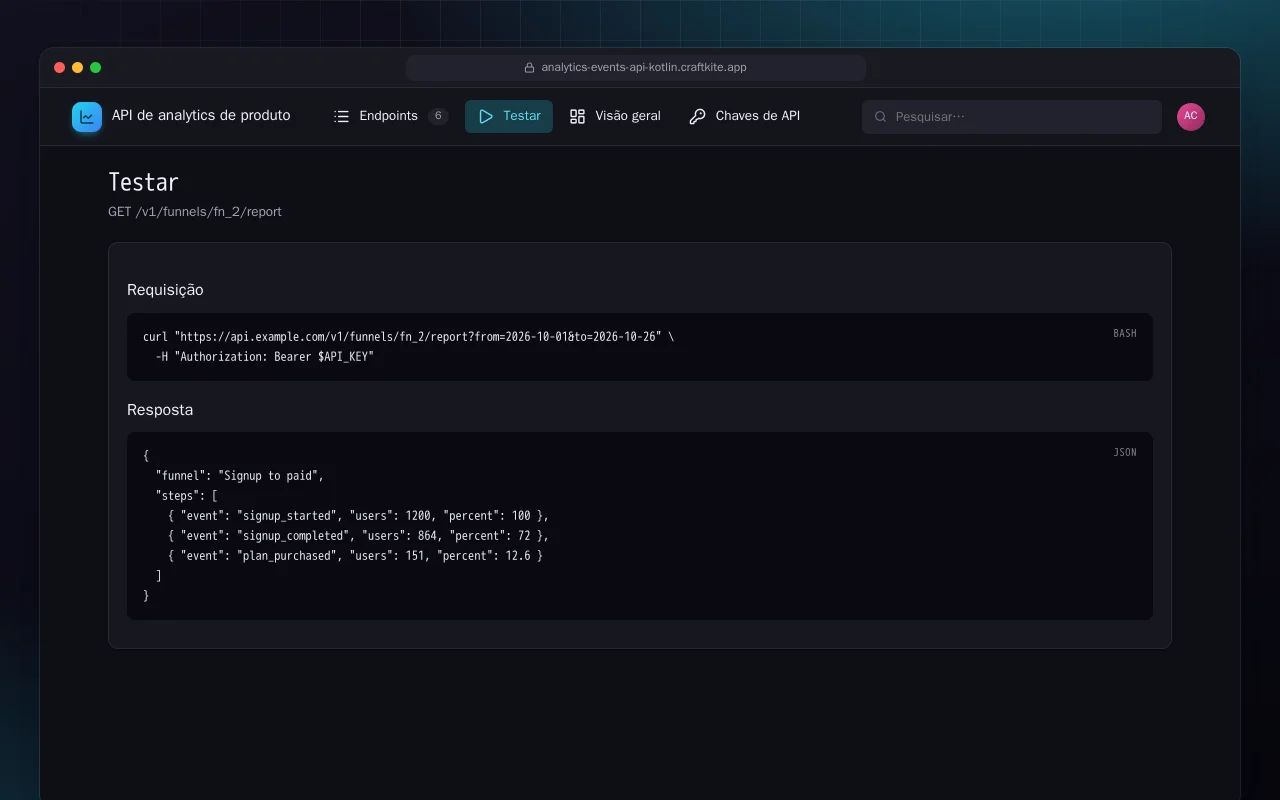Click the "funnel": "Signup to paid" line
The width and height of the screenshot is (1280, 800).
click(x=240, y=476)
